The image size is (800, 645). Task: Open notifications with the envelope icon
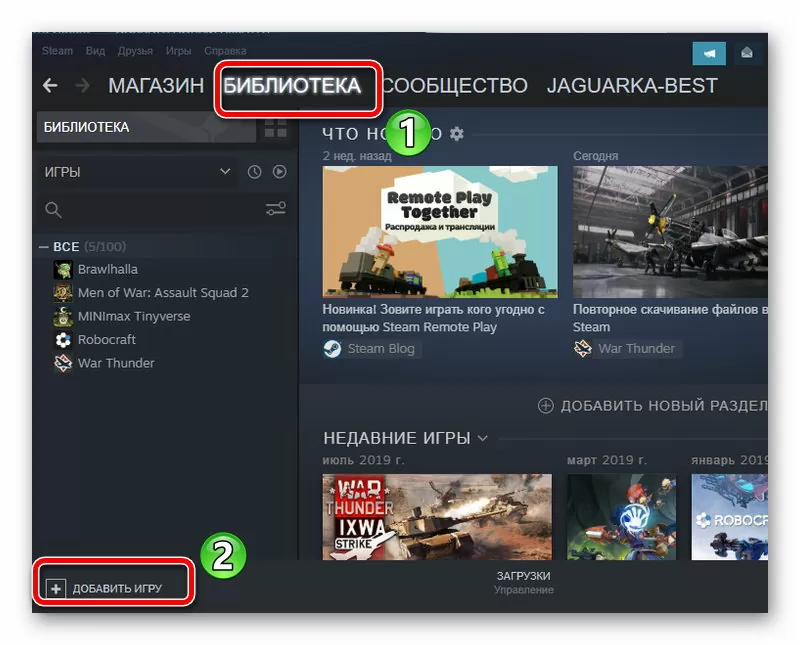[747, 52]
